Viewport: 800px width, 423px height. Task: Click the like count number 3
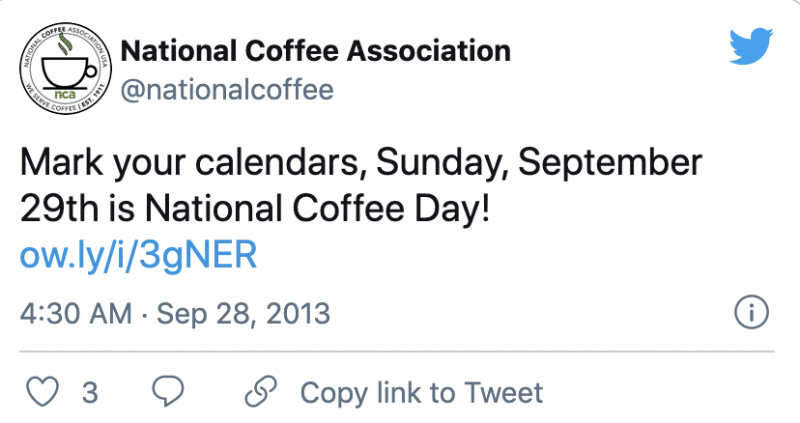(90, 392)
